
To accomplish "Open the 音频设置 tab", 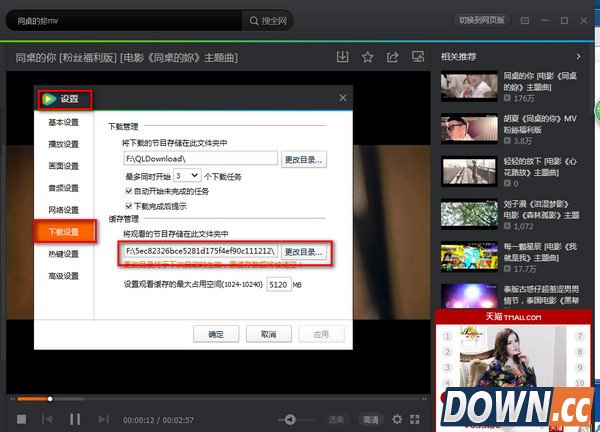I will click(x=64, y=188).
